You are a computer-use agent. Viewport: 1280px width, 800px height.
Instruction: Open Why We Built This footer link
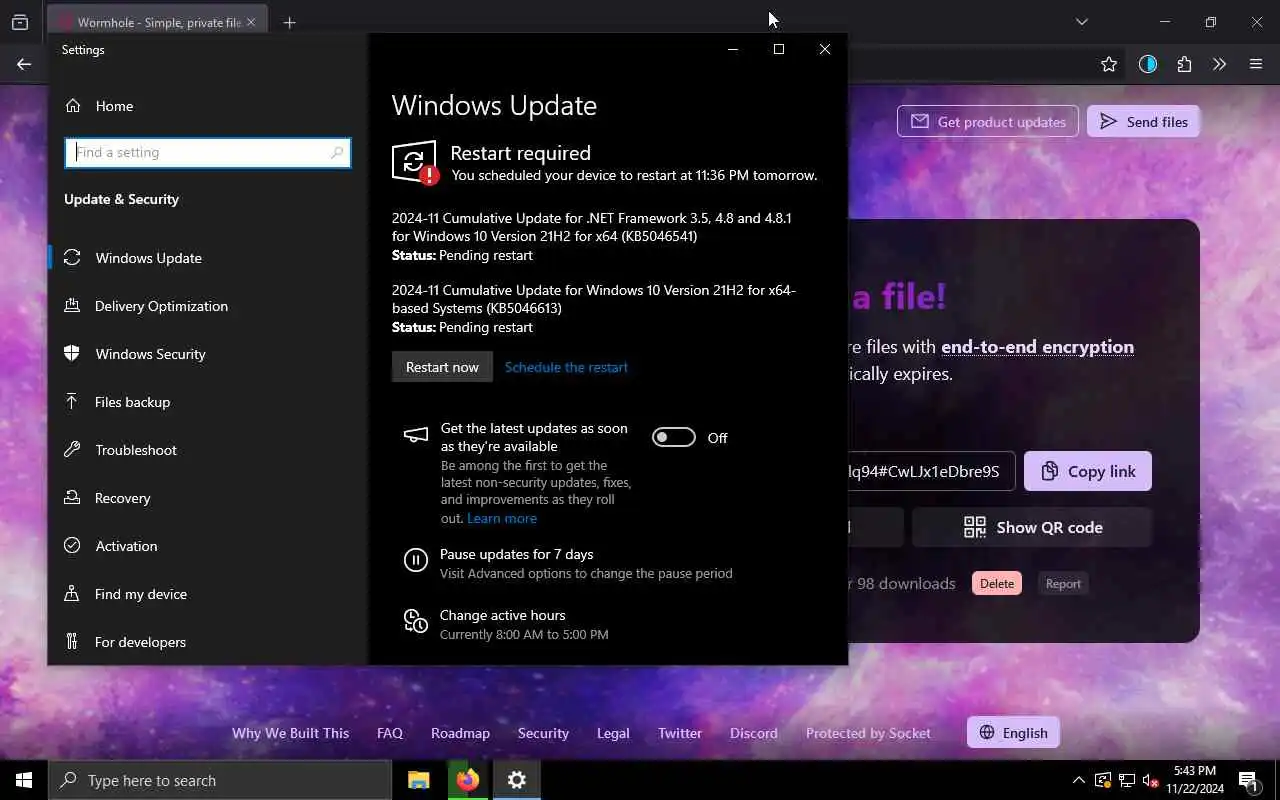click(290, 733)
